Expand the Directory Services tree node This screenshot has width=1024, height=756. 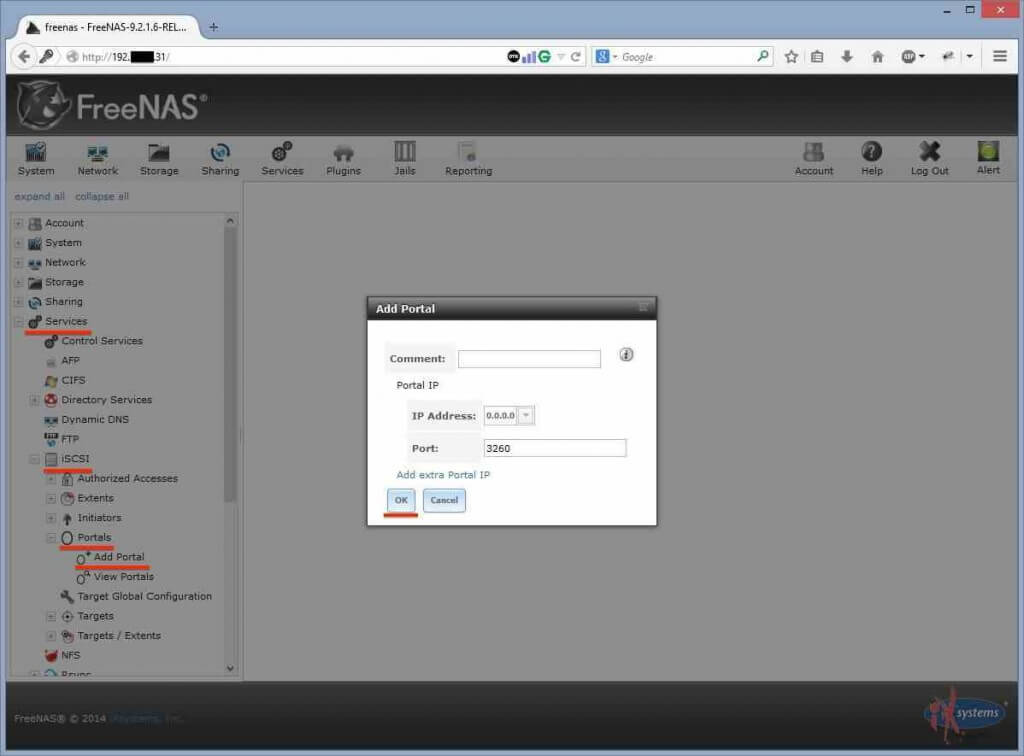click(35, 400)
